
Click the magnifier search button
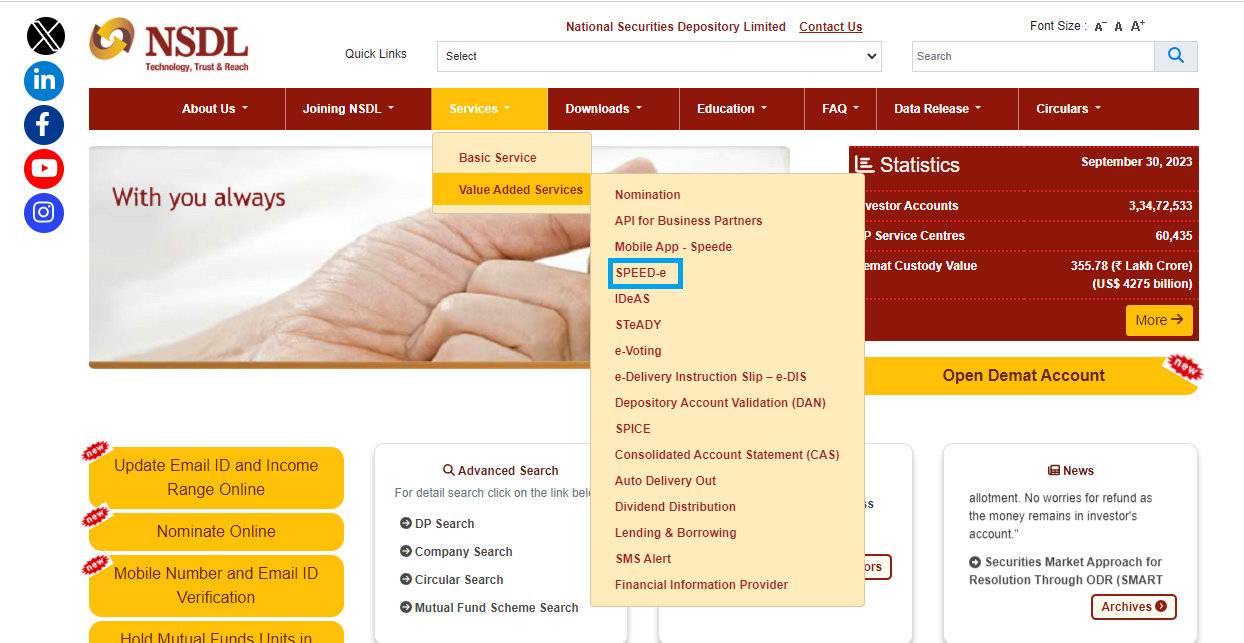[1175, 56]
